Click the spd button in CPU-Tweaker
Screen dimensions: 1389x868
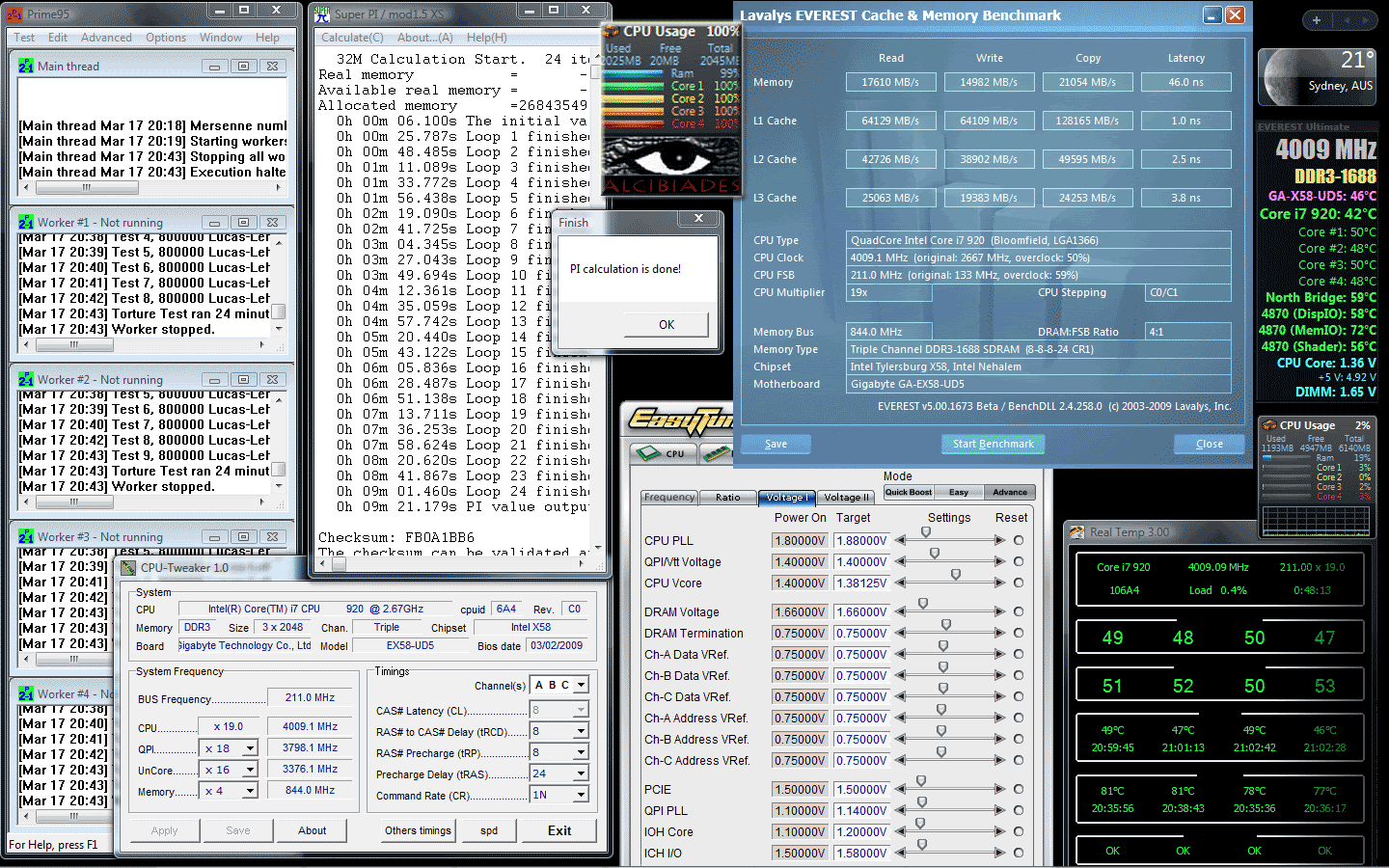(x=489, y=830)
